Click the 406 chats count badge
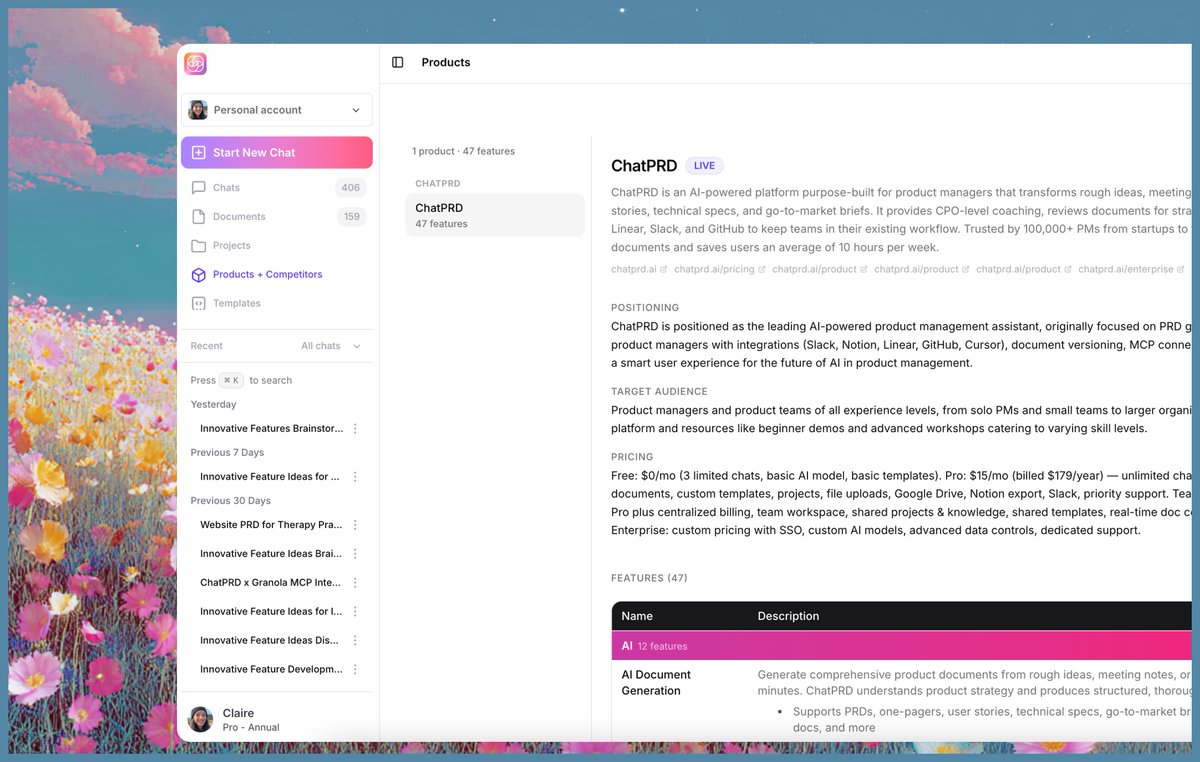The width and height of the screenshot is (1200, 762). click(x=351, y=188)
